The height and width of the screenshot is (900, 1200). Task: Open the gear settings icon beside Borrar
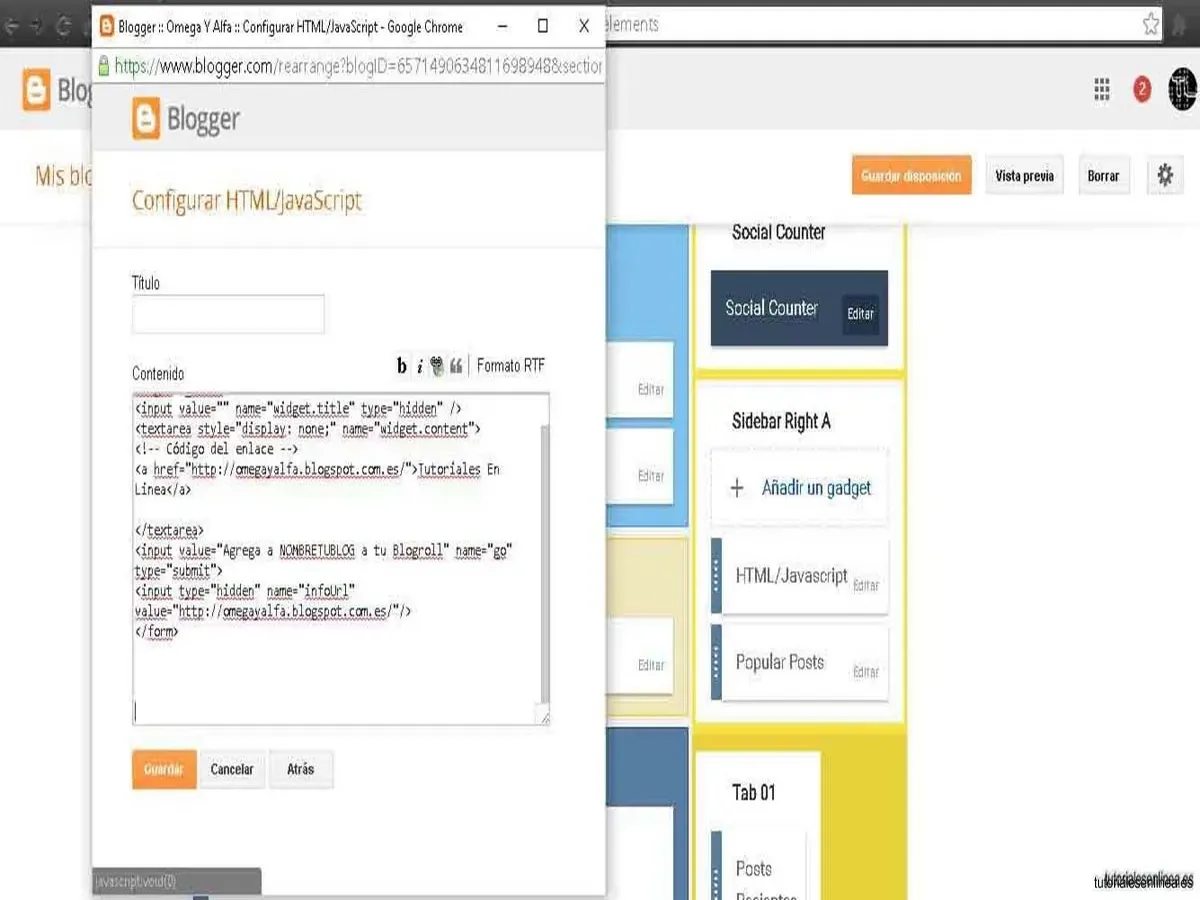pos(1165,175)
